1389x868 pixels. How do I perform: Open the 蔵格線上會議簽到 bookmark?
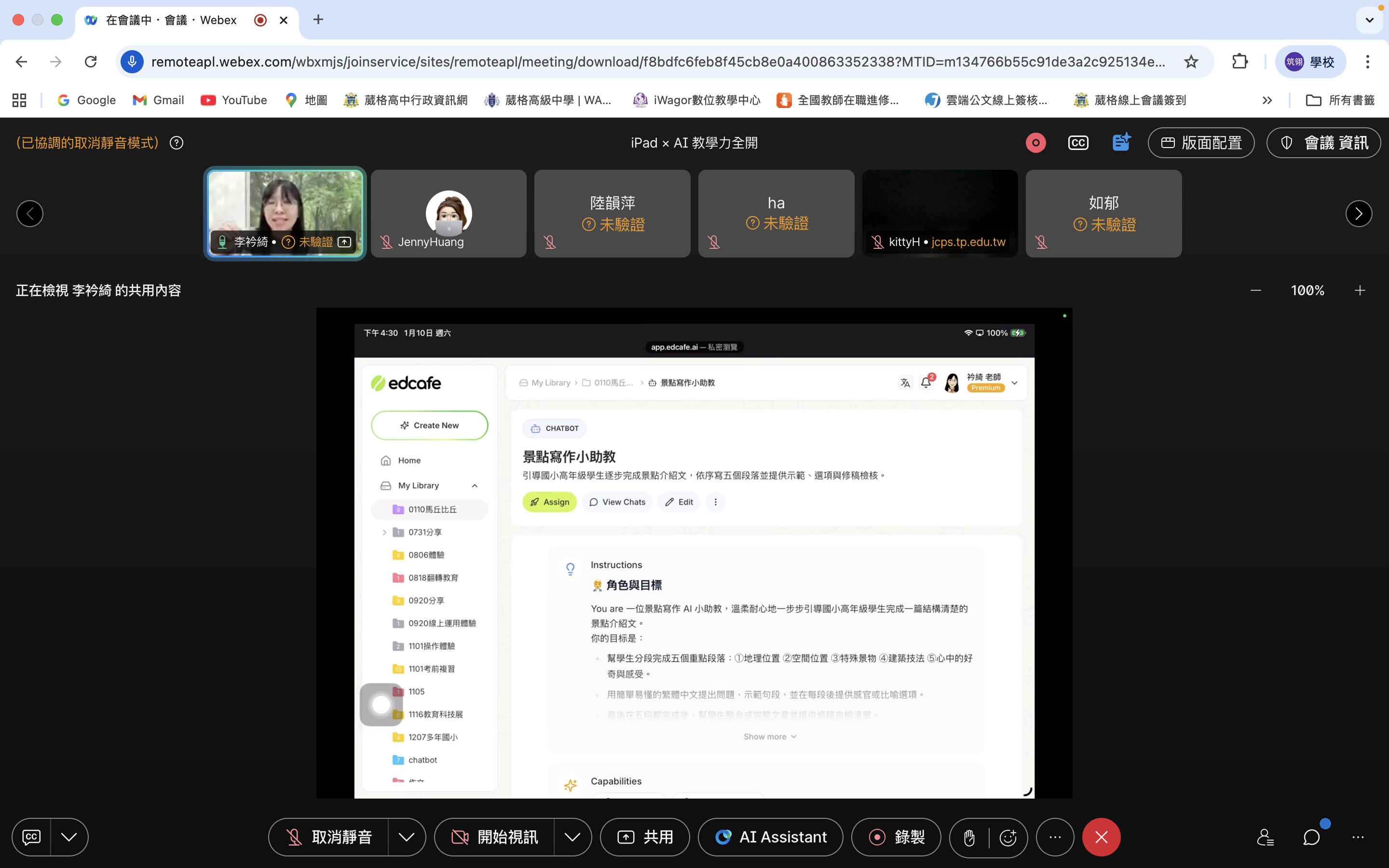[1130, 100]
